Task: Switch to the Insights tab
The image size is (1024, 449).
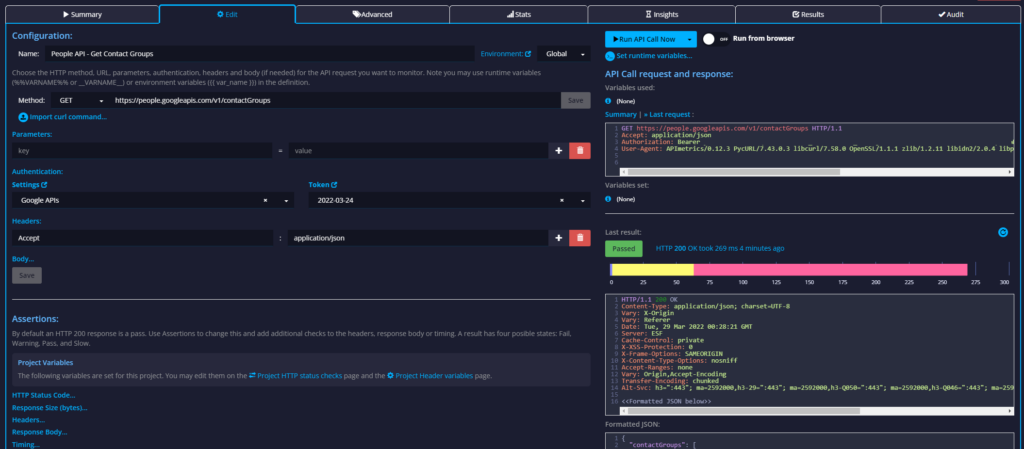Action: pos(662,14)
